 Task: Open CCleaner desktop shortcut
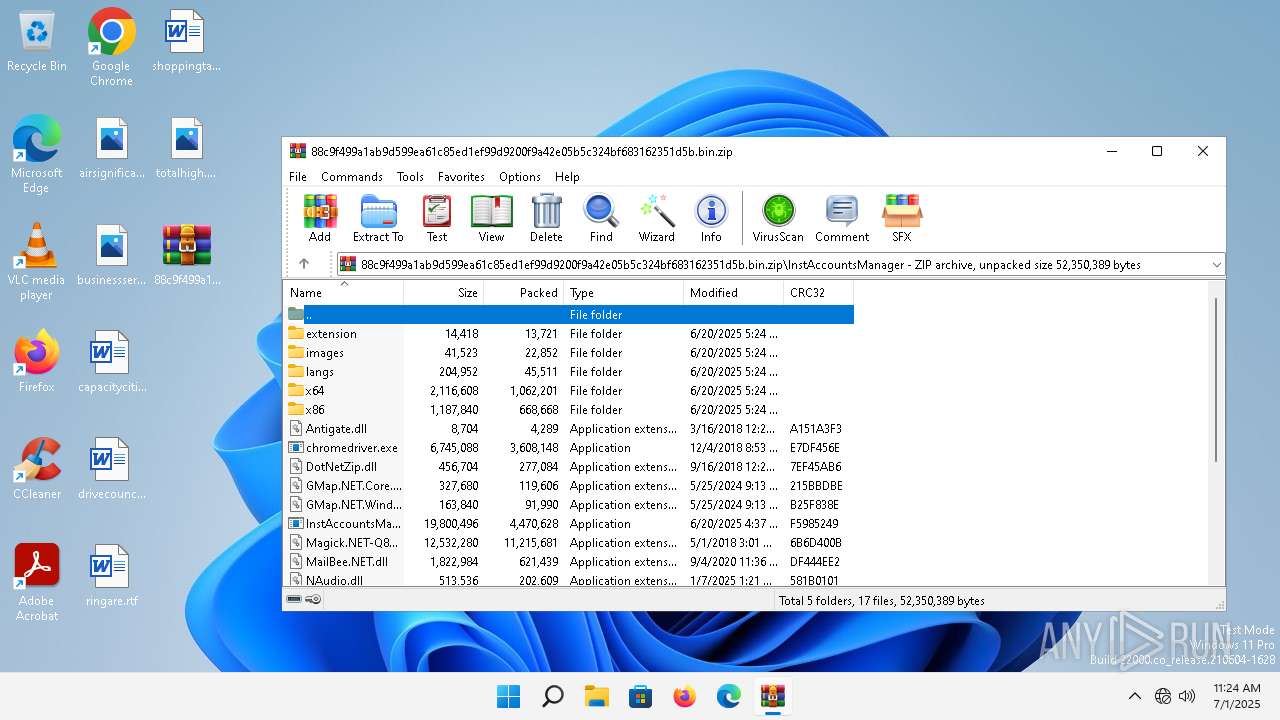coord(37,468)
